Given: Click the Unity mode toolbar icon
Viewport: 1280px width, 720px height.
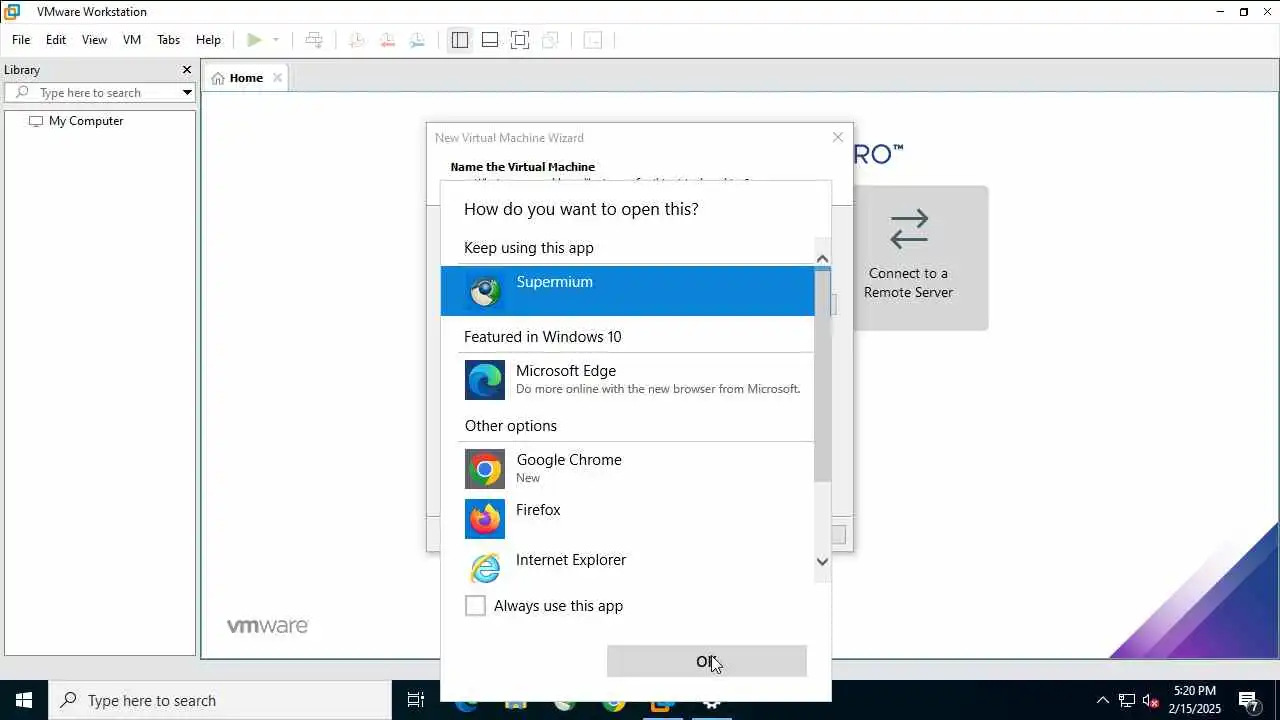Looking at the screenshot, I should point(550,40).
